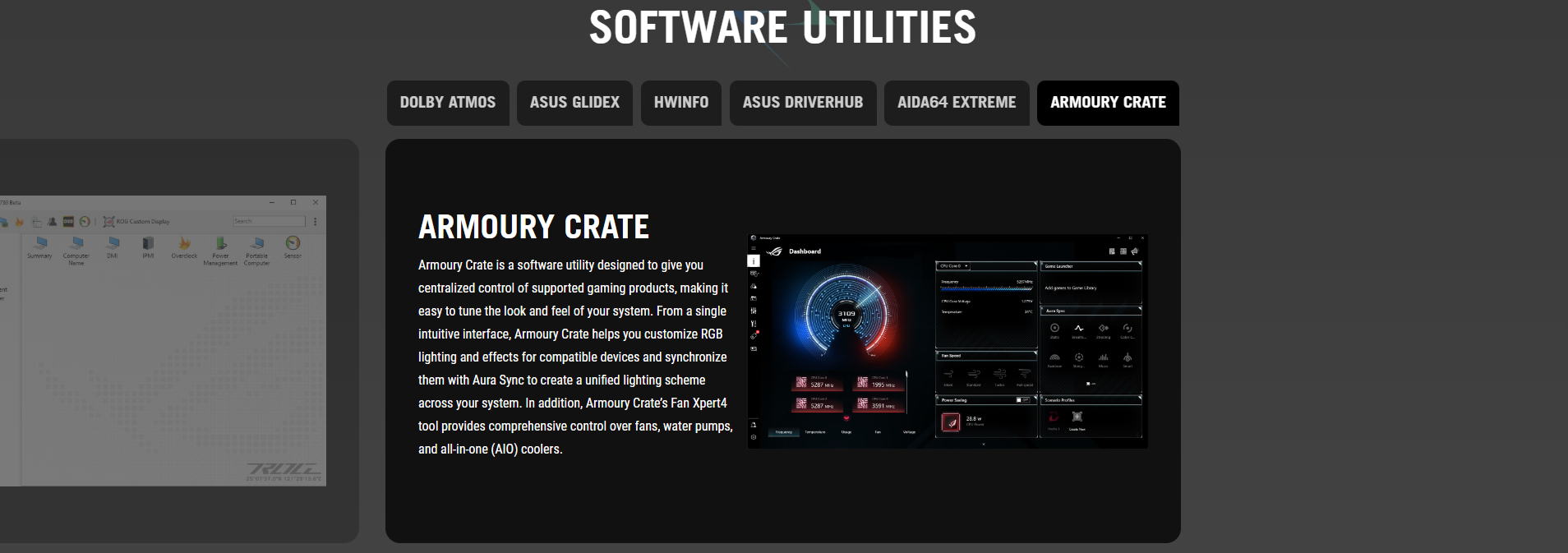Click the OSD icon in the AIDA64 toolbar
The width and height of the screenshot is (1568, 553).
click(x=69, y=221)
